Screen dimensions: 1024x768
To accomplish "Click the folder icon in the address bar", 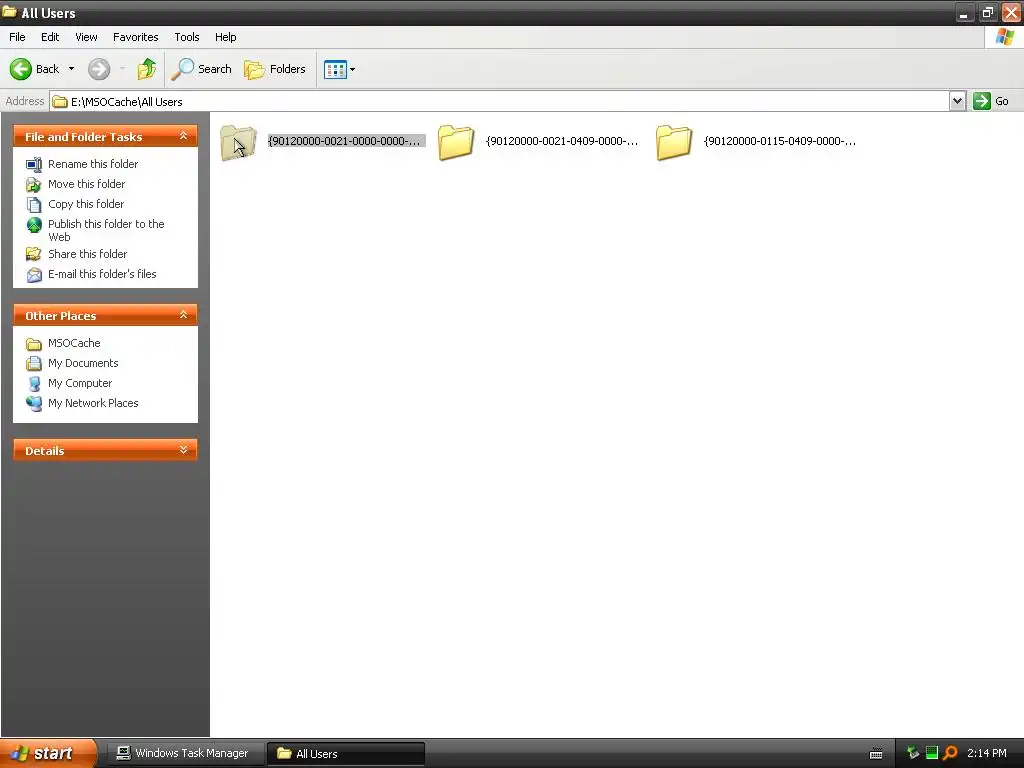I will click(x=60, y=101).
